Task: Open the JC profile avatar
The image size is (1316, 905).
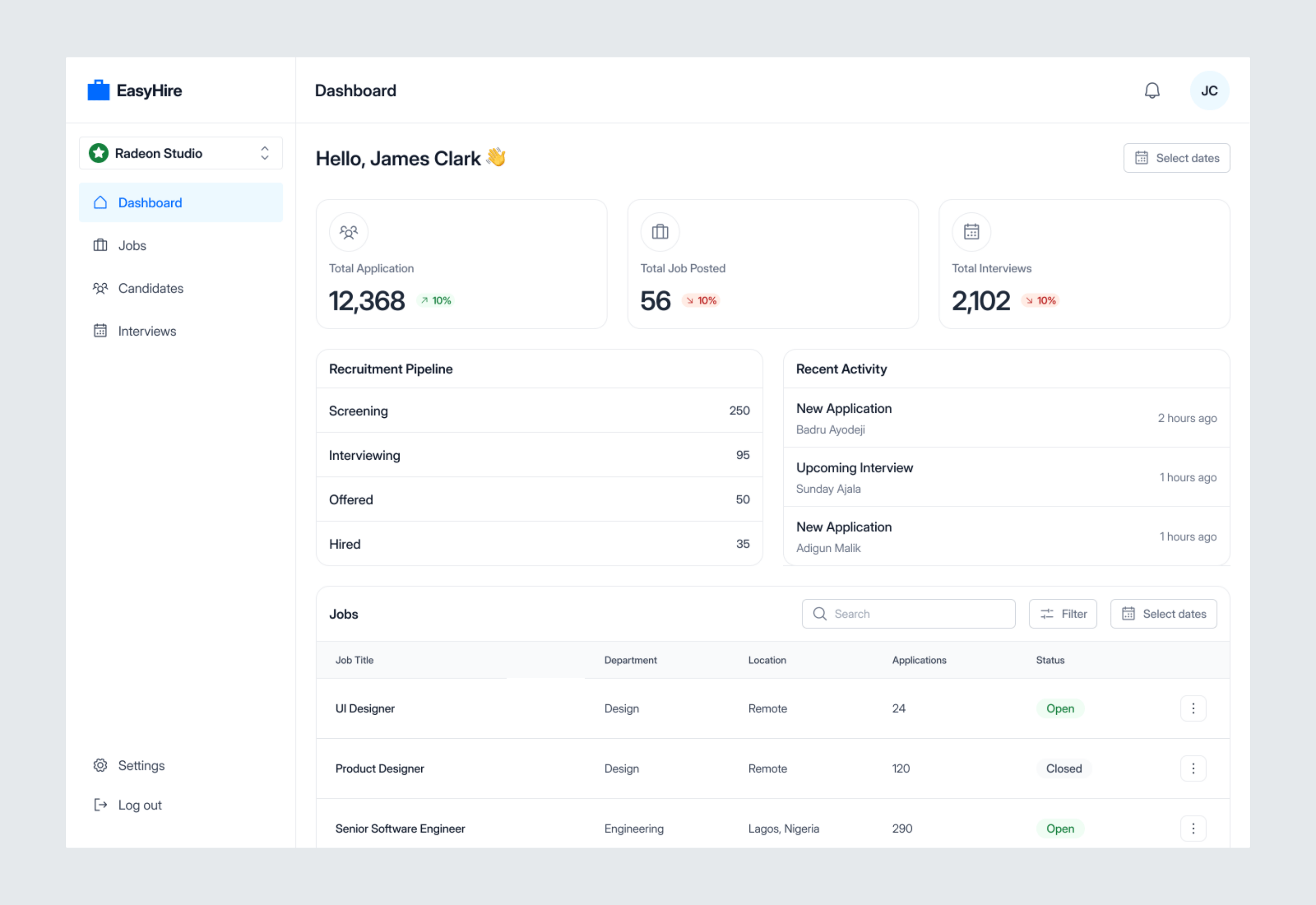Action: 1210,91
